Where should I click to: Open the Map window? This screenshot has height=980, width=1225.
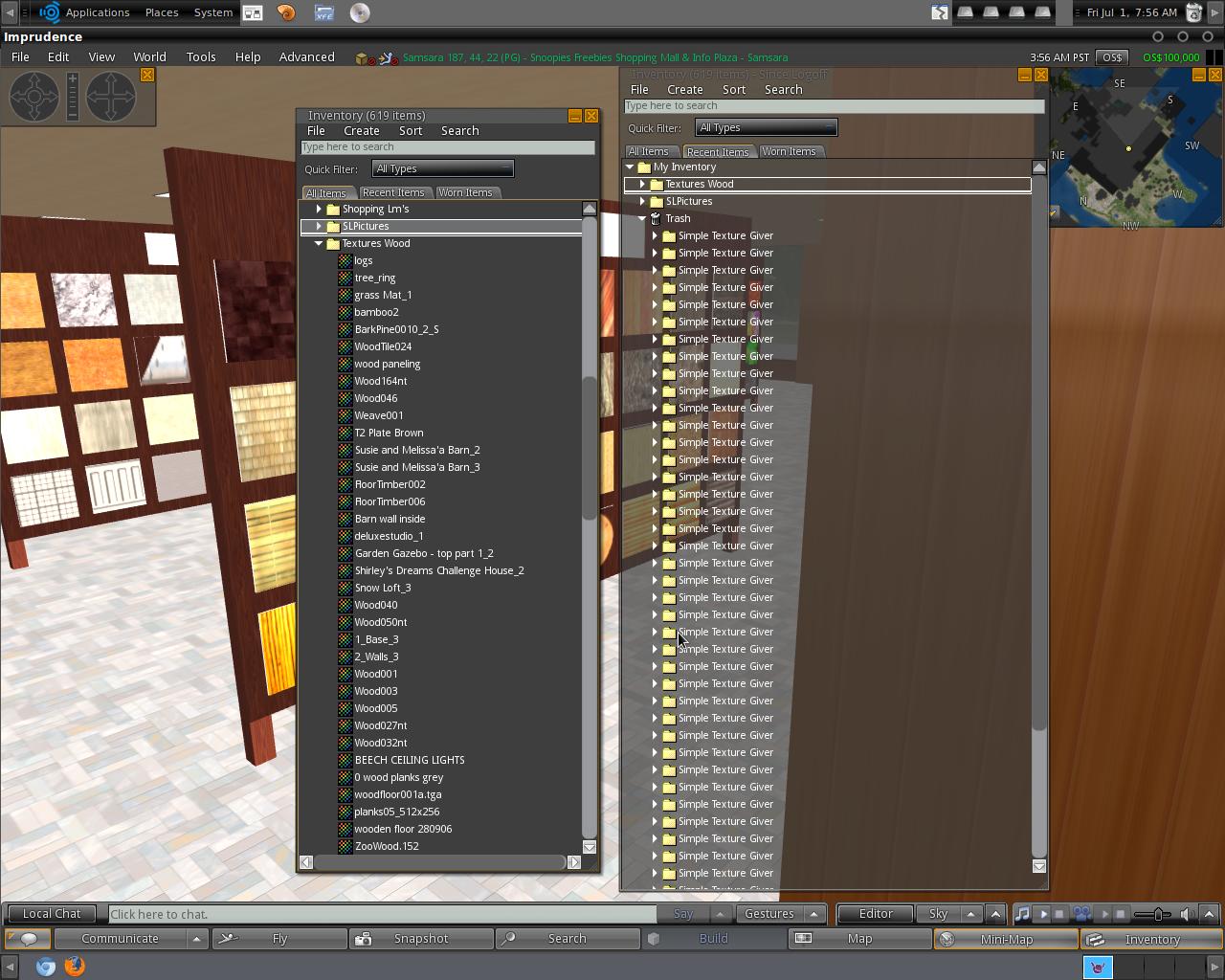(859, 939)
